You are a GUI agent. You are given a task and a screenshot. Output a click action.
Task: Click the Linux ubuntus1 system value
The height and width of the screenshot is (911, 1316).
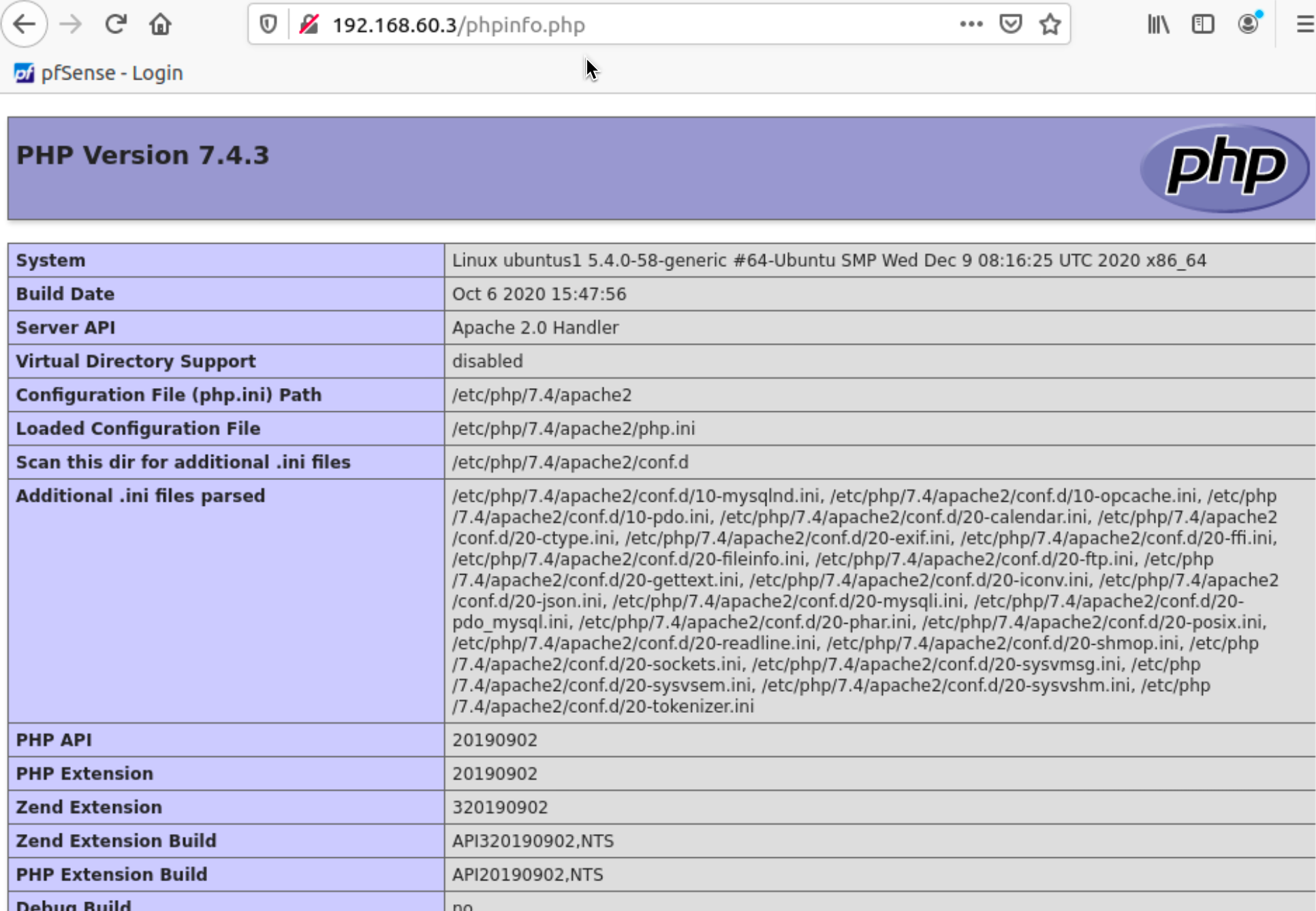pyautogui.click(x=829, y=260)
